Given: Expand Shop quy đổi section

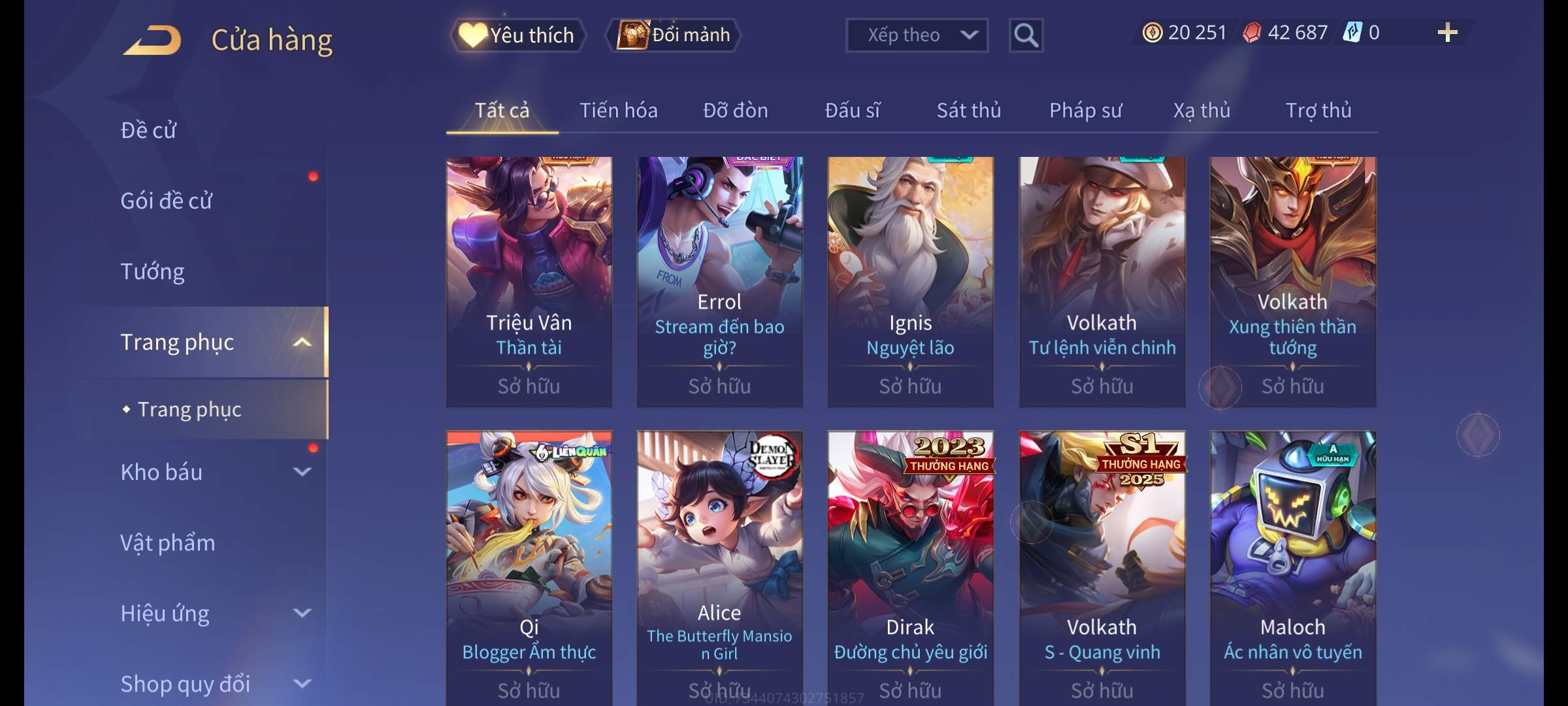Looking at the screenshot, I should 302,684.
